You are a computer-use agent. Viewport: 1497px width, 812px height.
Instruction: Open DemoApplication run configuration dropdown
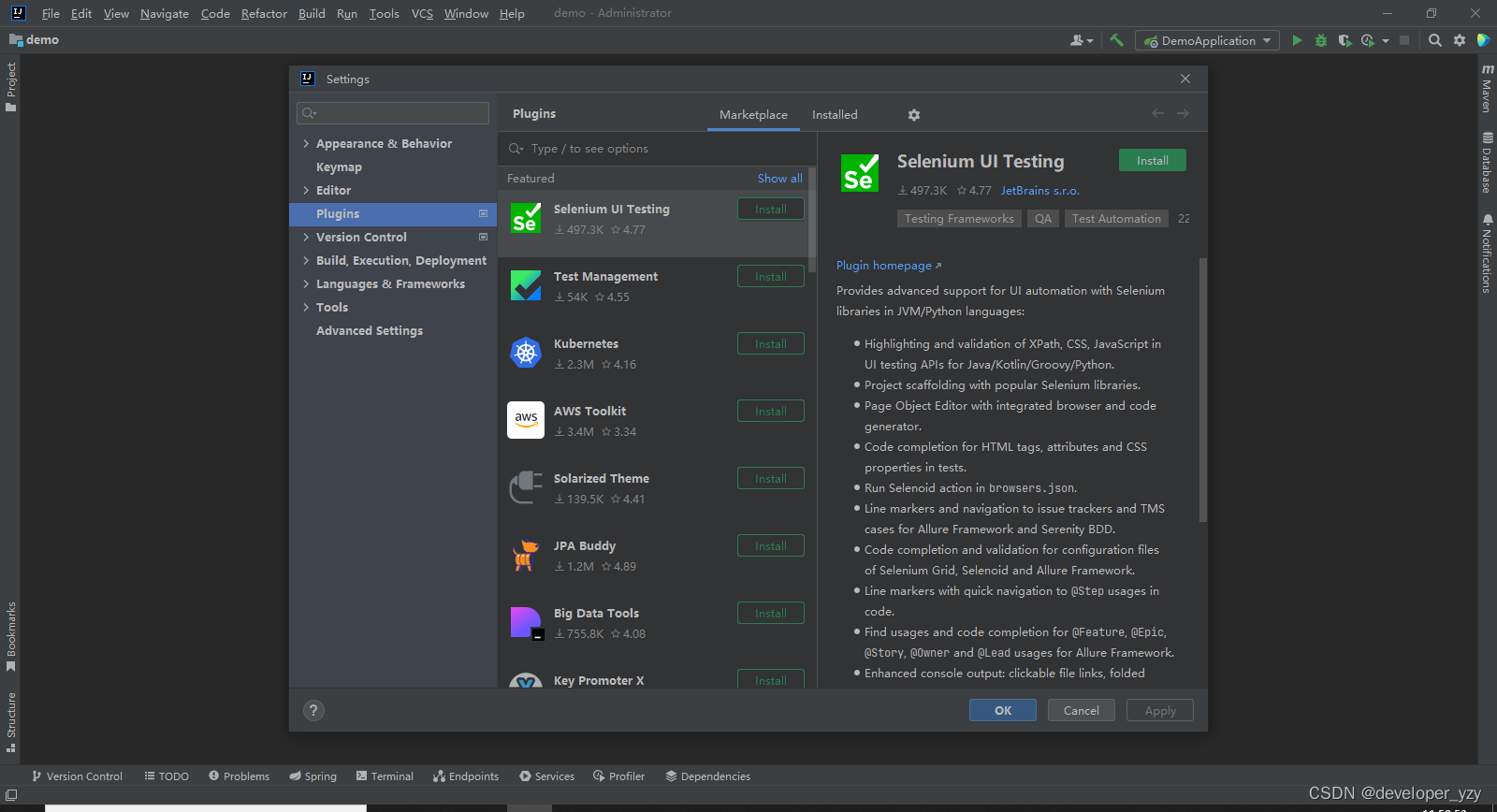coord(1207,40)
